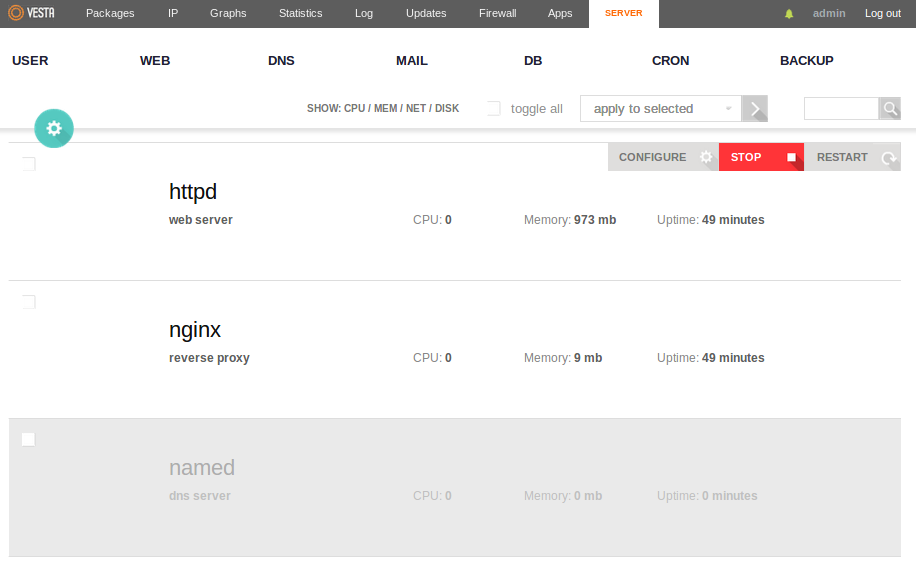Screen dimensions: 916x566
Task: Check the nginx row checkbox
Action: click(x=29, y=302)
